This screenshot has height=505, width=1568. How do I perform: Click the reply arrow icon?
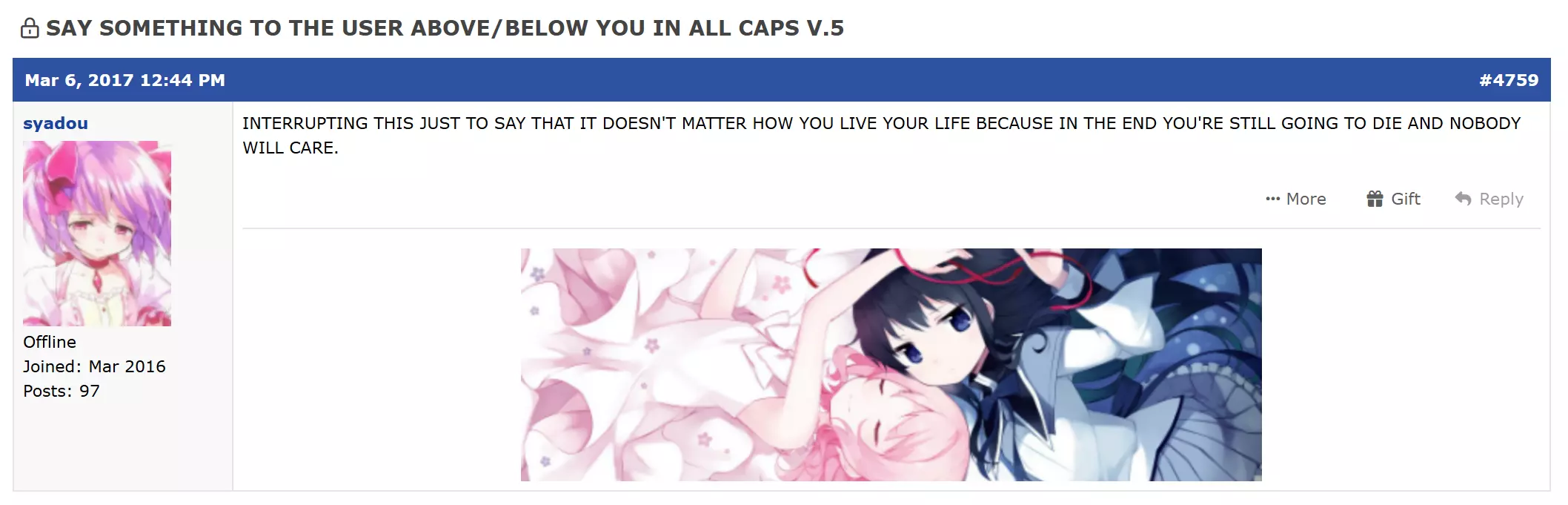pos(1463,199)
